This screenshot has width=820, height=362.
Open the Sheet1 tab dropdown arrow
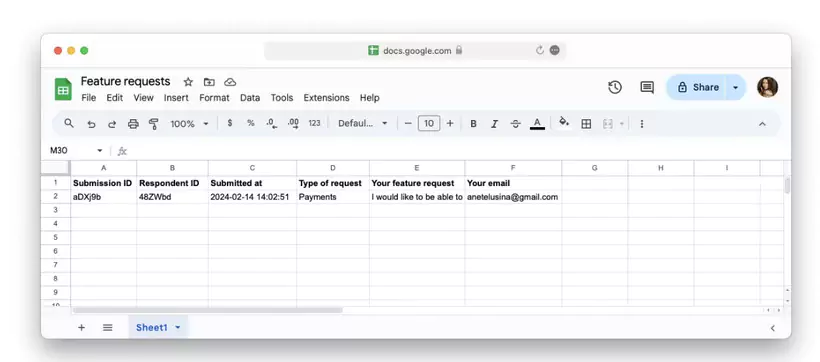(177, 327)
